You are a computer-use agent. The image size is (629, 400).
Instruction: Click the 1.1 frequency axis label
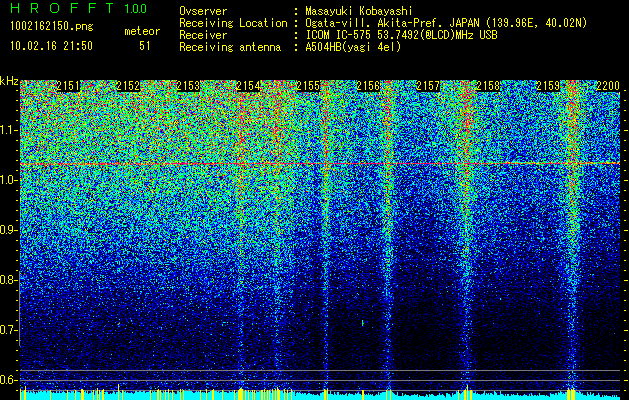(x=9, y=130)
